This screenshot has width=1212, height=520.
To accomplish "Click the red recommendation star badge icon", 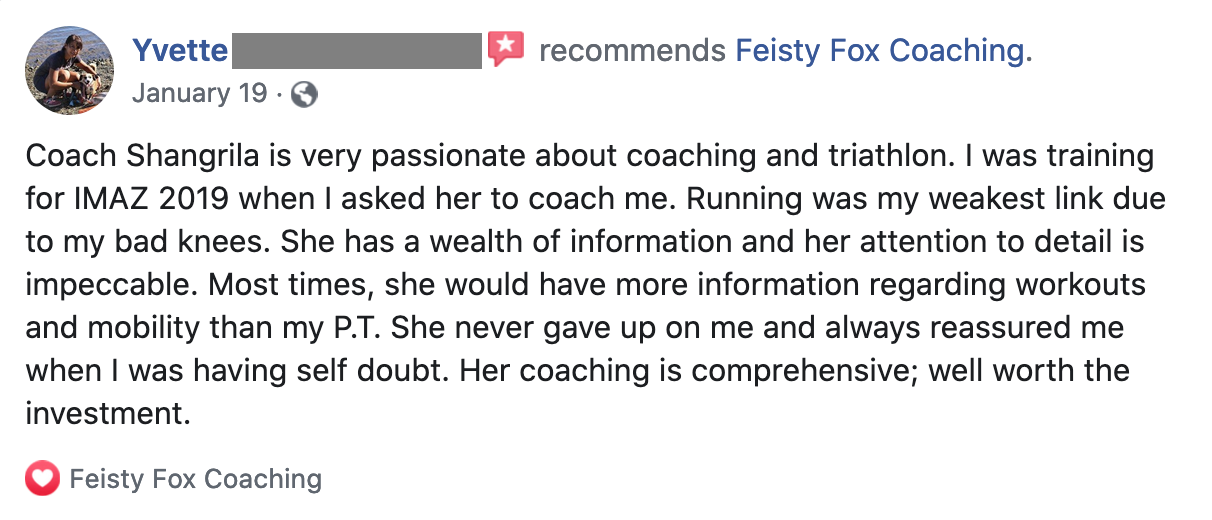I will tap(506, 49).
